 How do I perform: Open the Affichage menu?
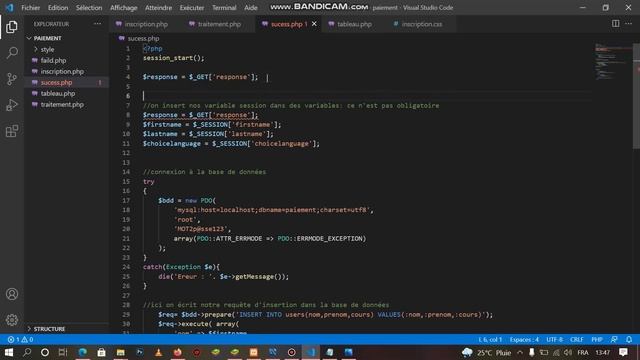click(x=124, y=8)
